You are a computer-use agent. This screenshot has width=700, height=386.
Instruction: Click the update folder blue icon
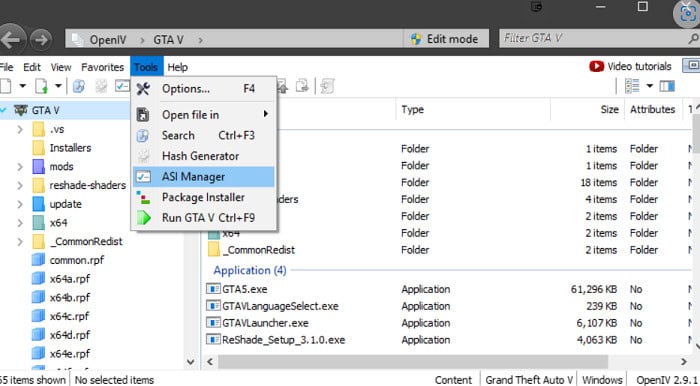coord(38,204)
